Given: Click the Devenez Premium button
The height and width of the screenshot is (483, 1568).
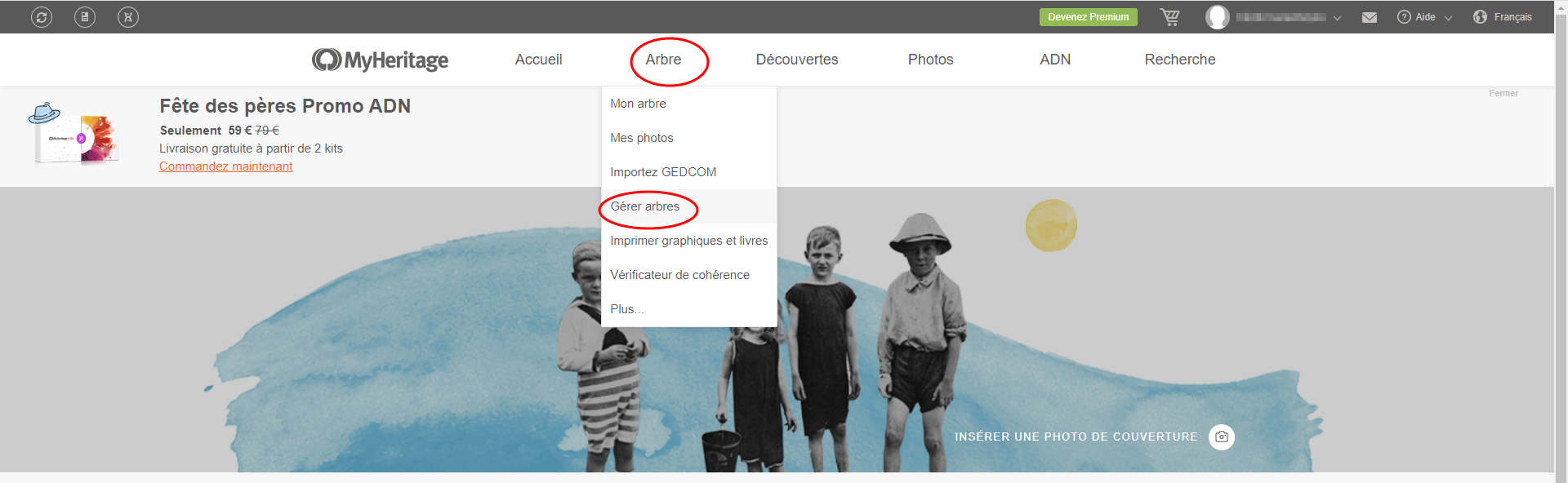Looking at the screenshot, I should (1088, 17).
